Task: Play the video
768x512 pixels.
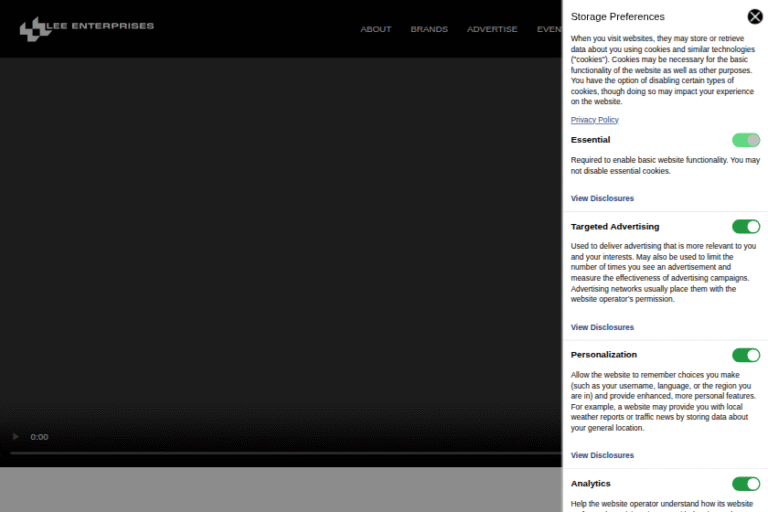Action: pos(15,437)
